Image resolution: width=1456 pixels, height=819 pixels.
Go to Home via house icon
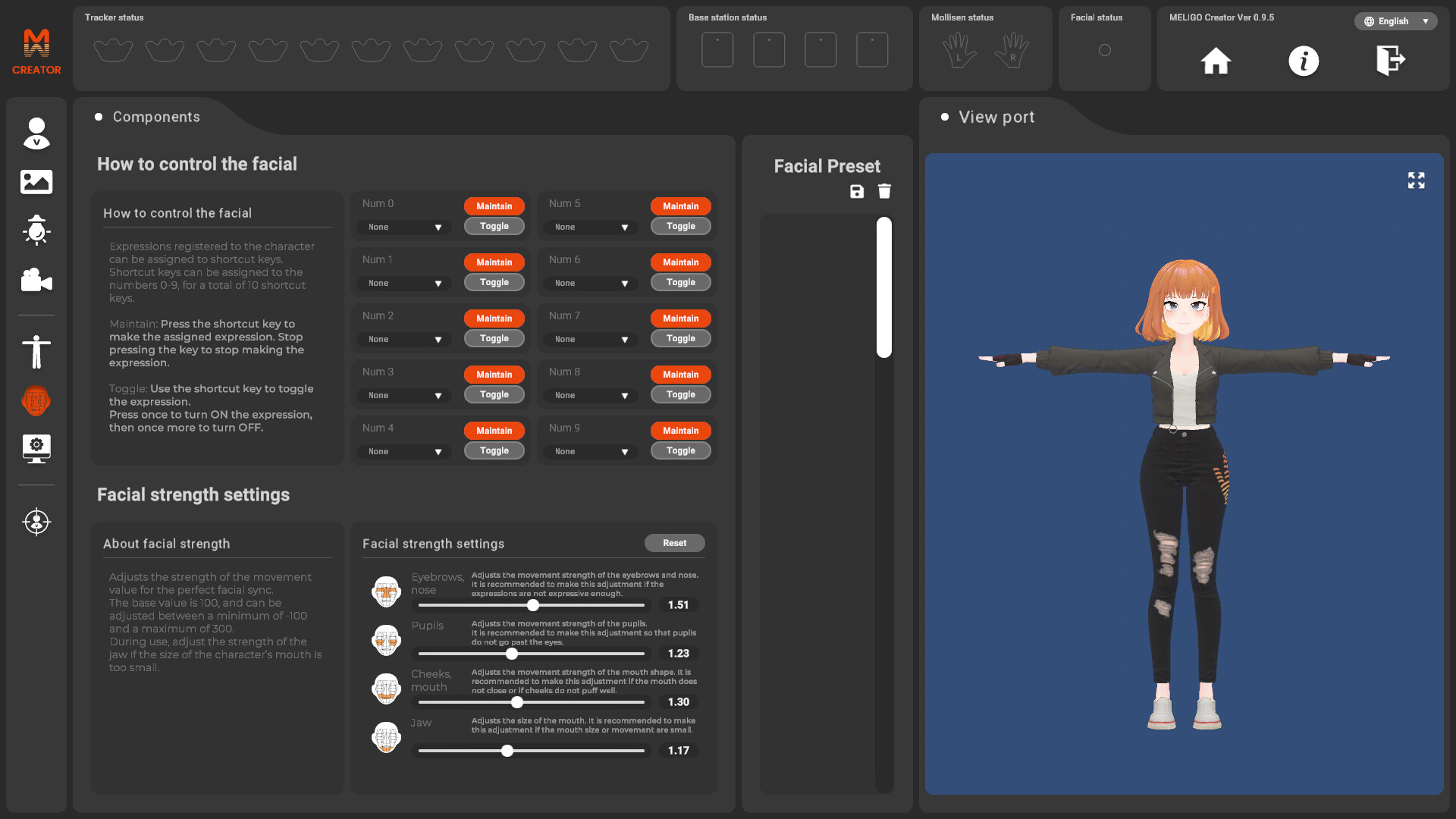(x=1216, y=61)
